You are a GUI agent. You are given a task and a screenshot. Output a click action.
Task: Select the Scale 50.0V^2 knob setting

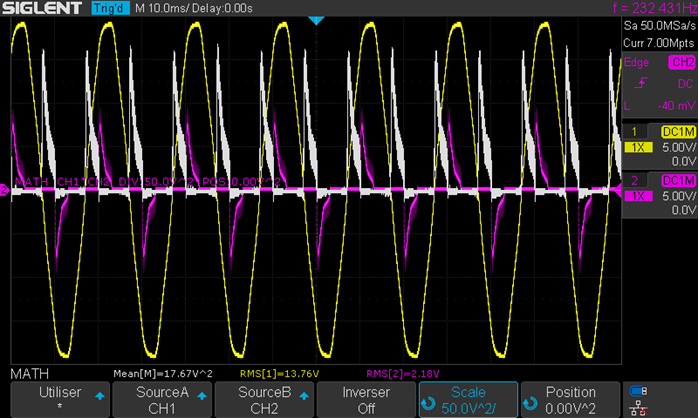click(x=468, y=399)
